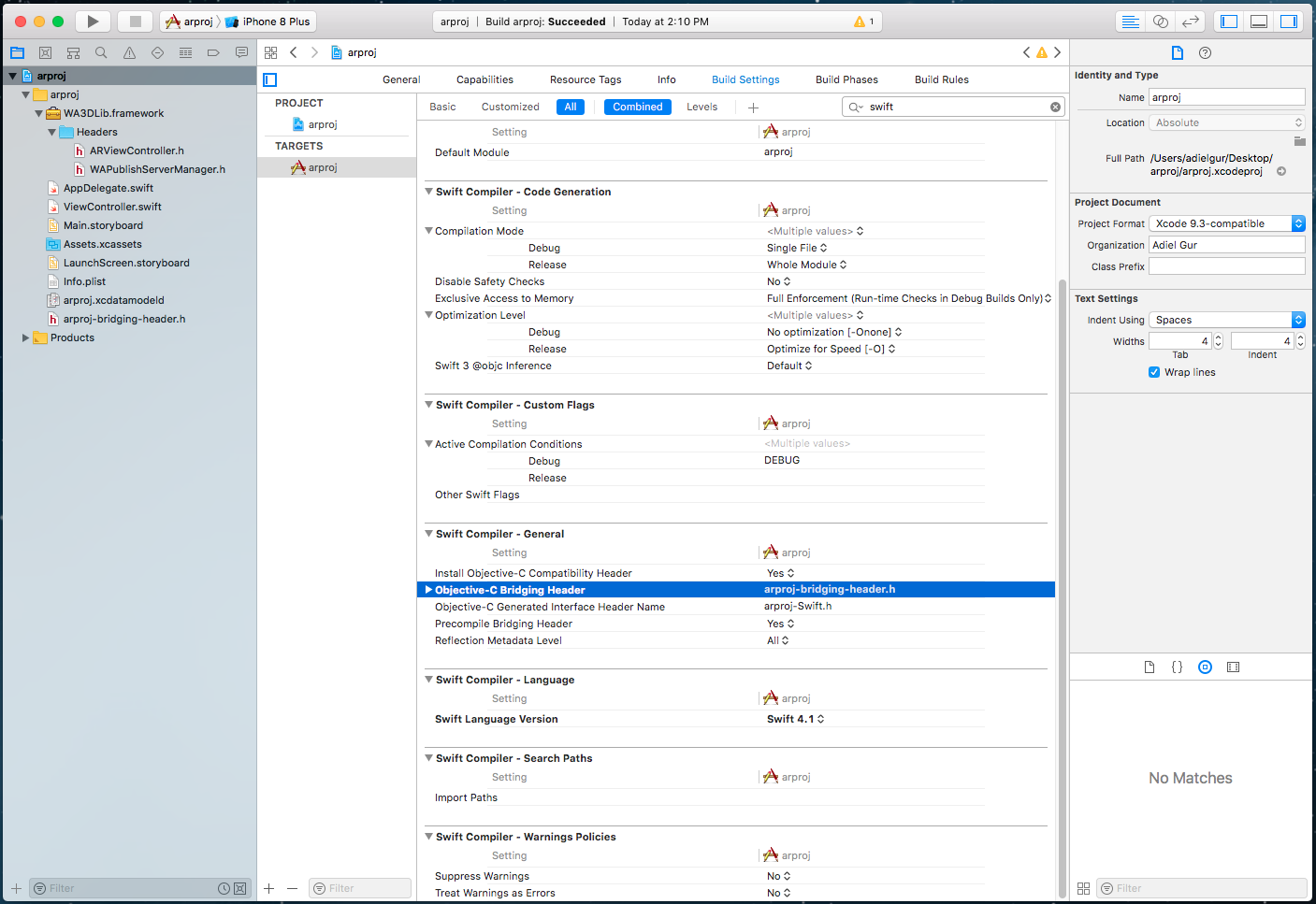Switch to the Build Rules tab
The width and height of the screenshot is (1316, 904).
click(942, 80)
